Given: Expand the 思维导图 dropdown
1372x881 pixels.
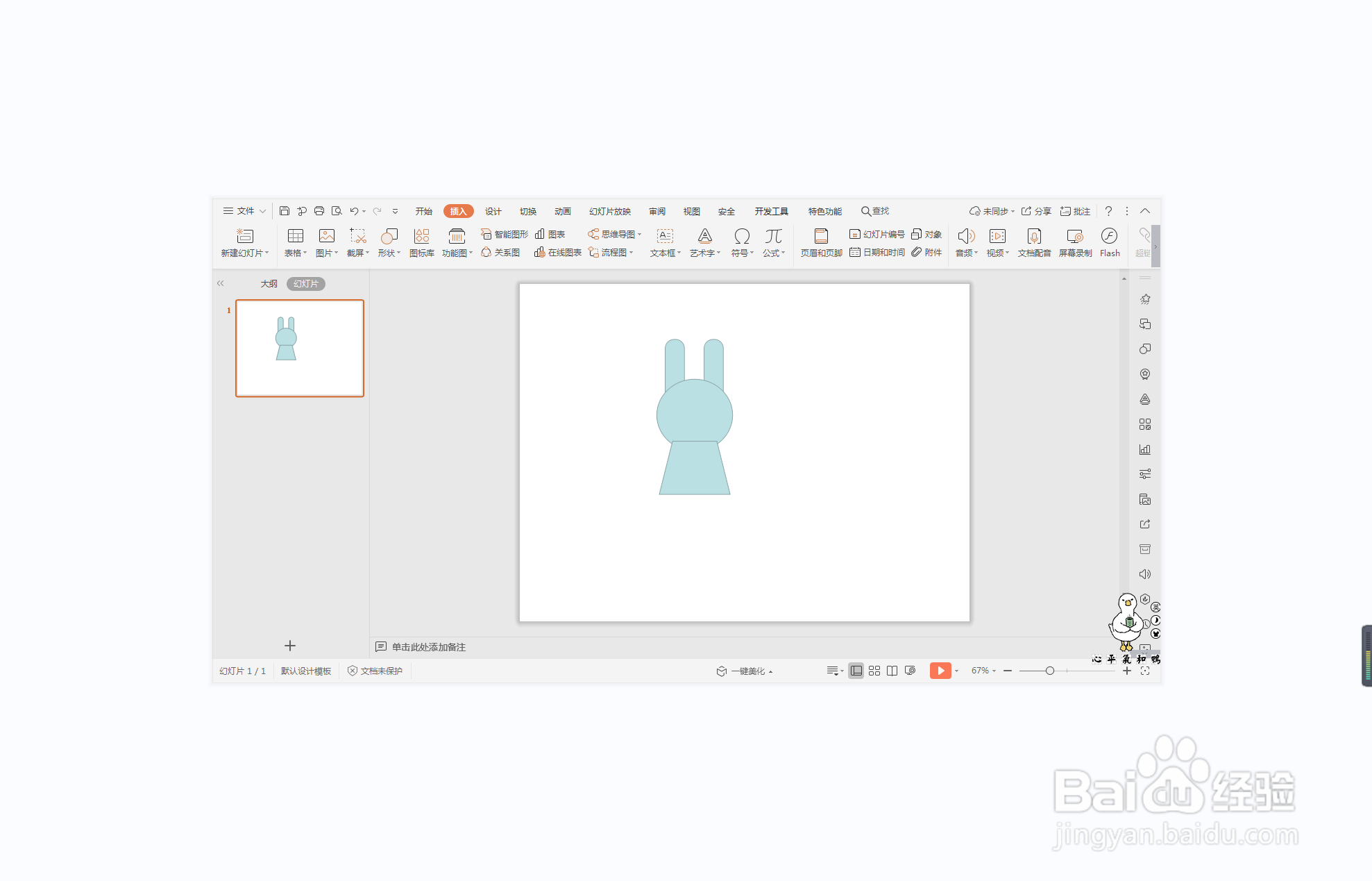Looking at the screenshot, I should [x=639, y=235].
